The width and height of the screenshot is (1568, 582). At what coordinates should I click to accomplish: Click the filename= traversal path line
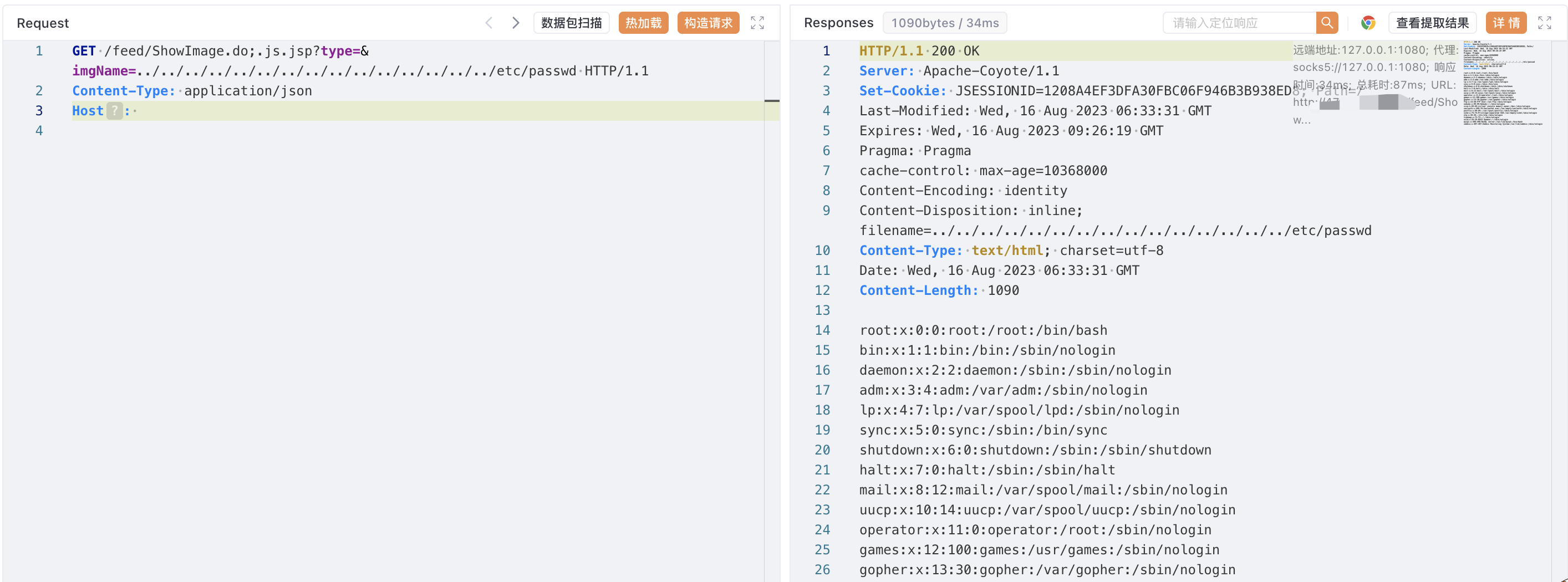coord(1115,231)
